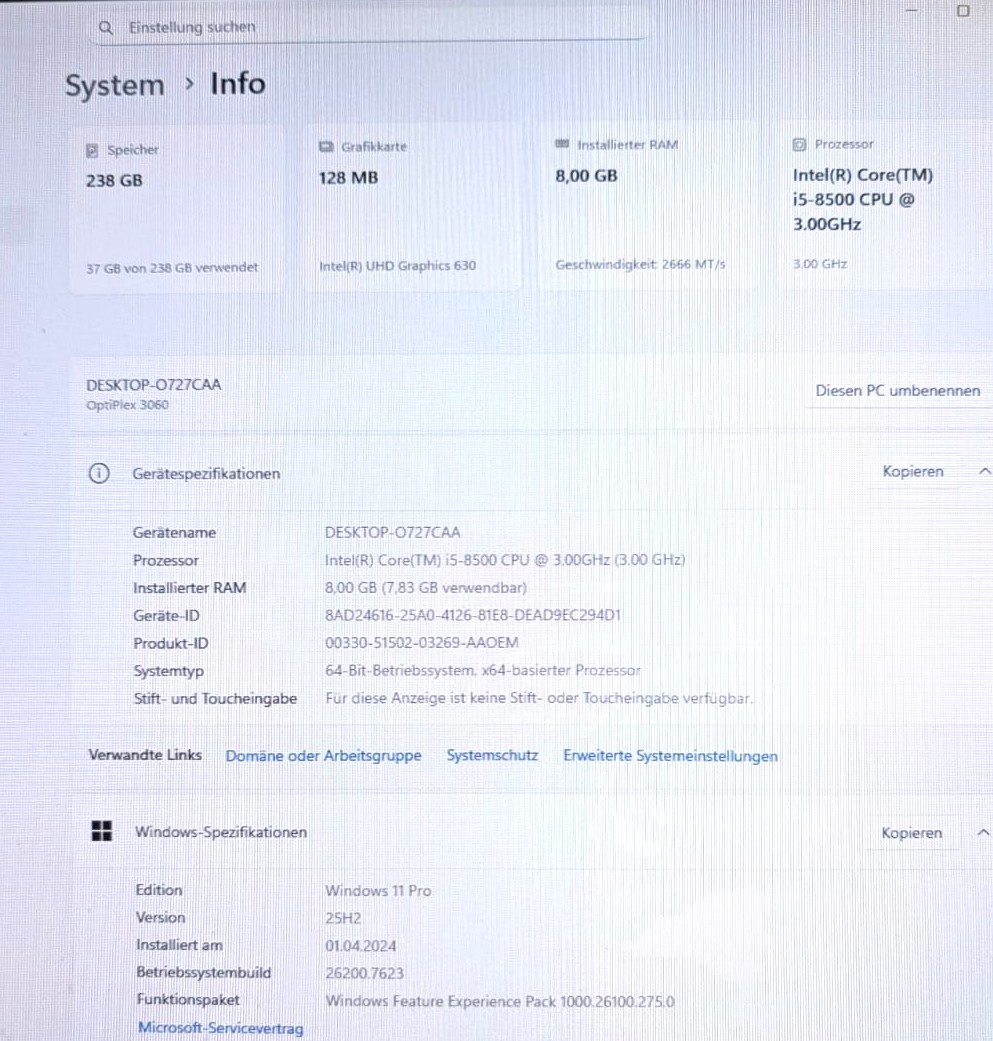Click the 'OptiPlex 3060' model text
Image resolution: width=993 pixels, height=1041 pixels.
coord(127,405)
